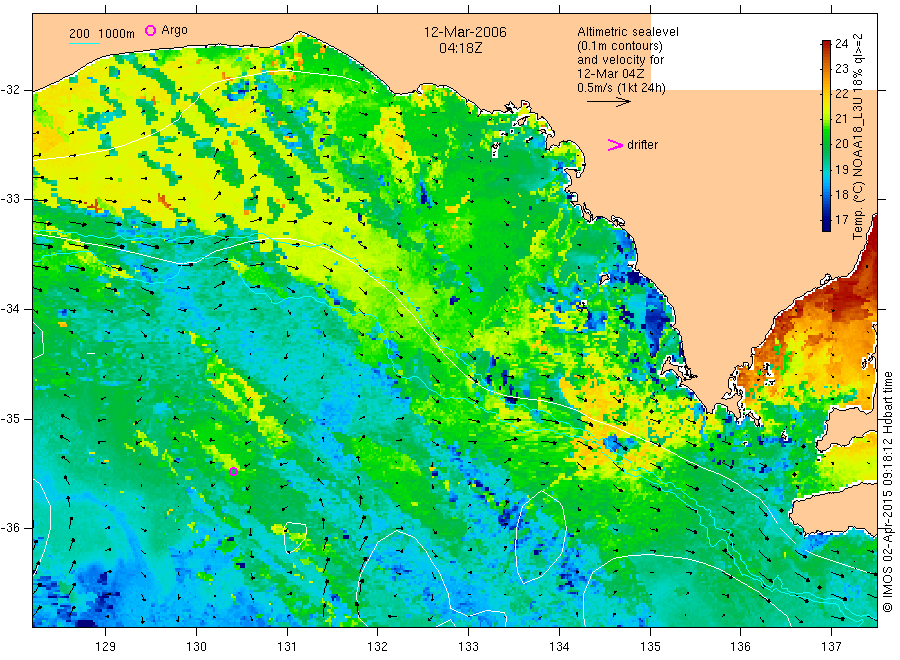
Task: Click the temperature color bar
Action: [826, 135]
